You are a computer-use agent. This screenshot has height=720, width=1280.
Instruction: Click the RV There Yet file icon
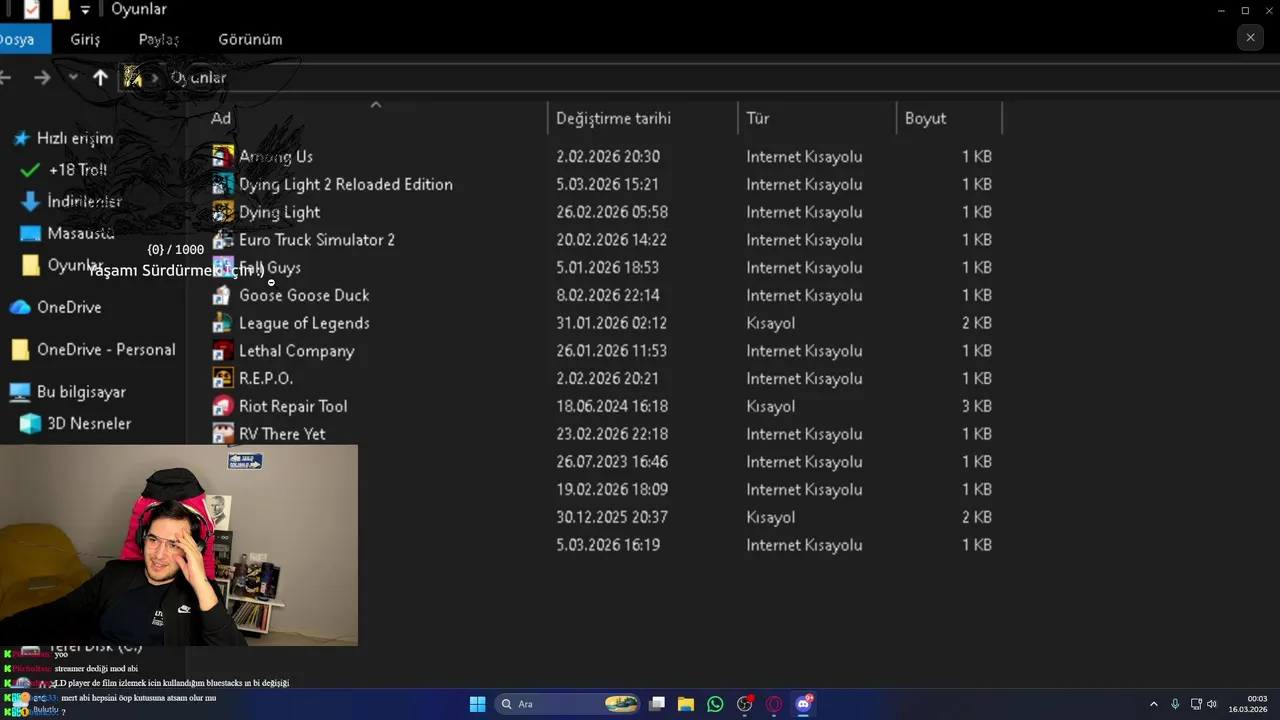pyautogui.click(x=223, y=434)
